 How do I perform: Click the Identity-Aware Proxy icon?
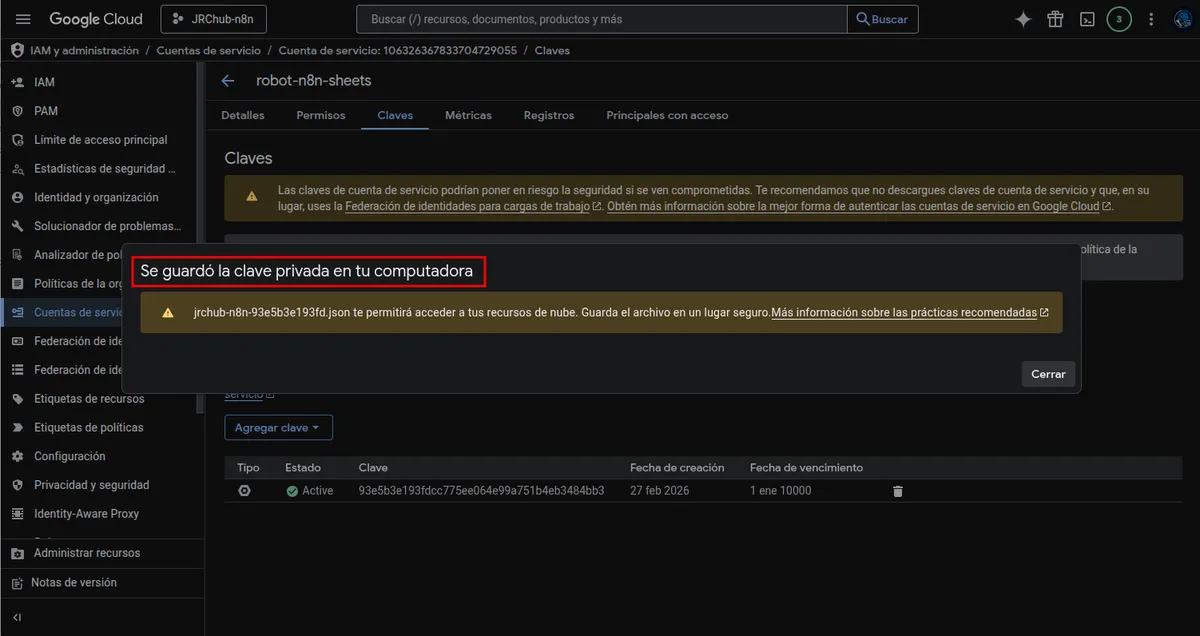17,514
